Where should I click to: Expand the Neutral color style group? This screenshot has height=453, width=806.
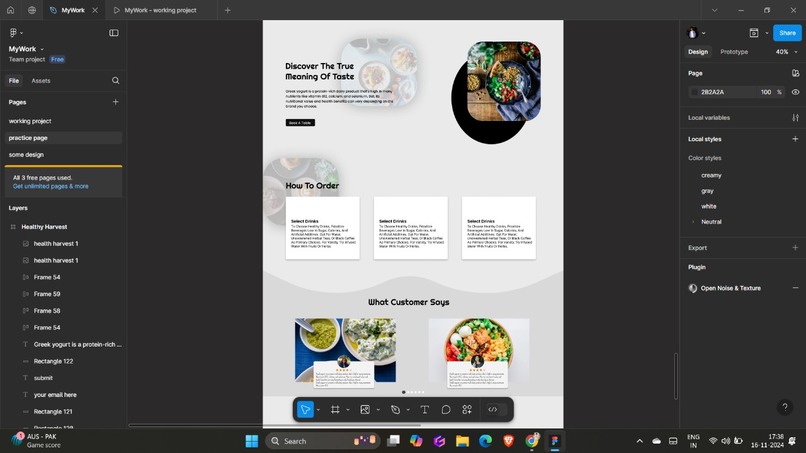pyautogui.click(x=693, y=222)
